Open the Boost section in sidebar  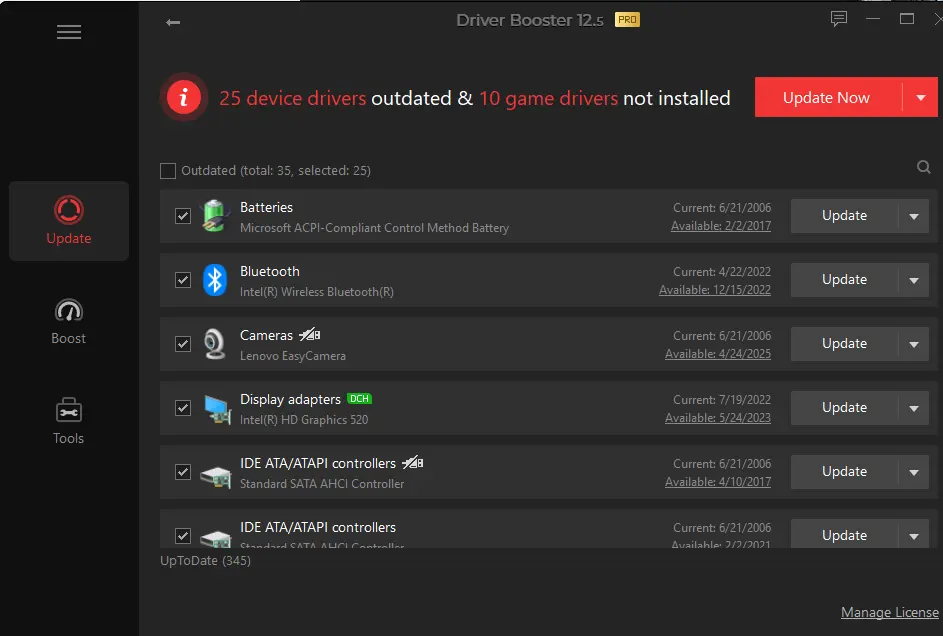click(69, 321)
